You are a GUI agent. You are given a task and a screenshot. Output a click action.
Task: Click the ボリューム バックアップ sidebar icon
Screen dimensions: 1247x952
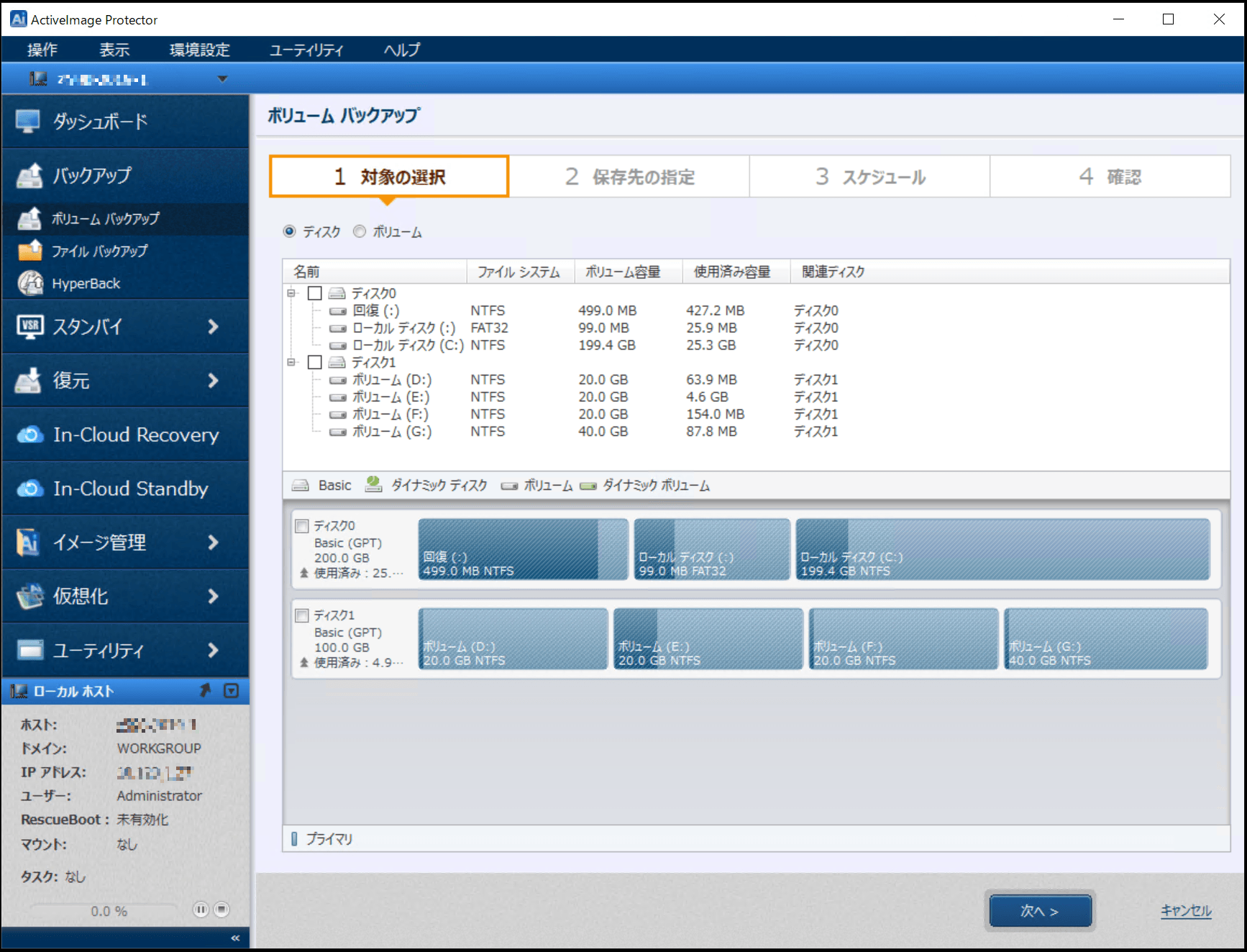[30, 219]
